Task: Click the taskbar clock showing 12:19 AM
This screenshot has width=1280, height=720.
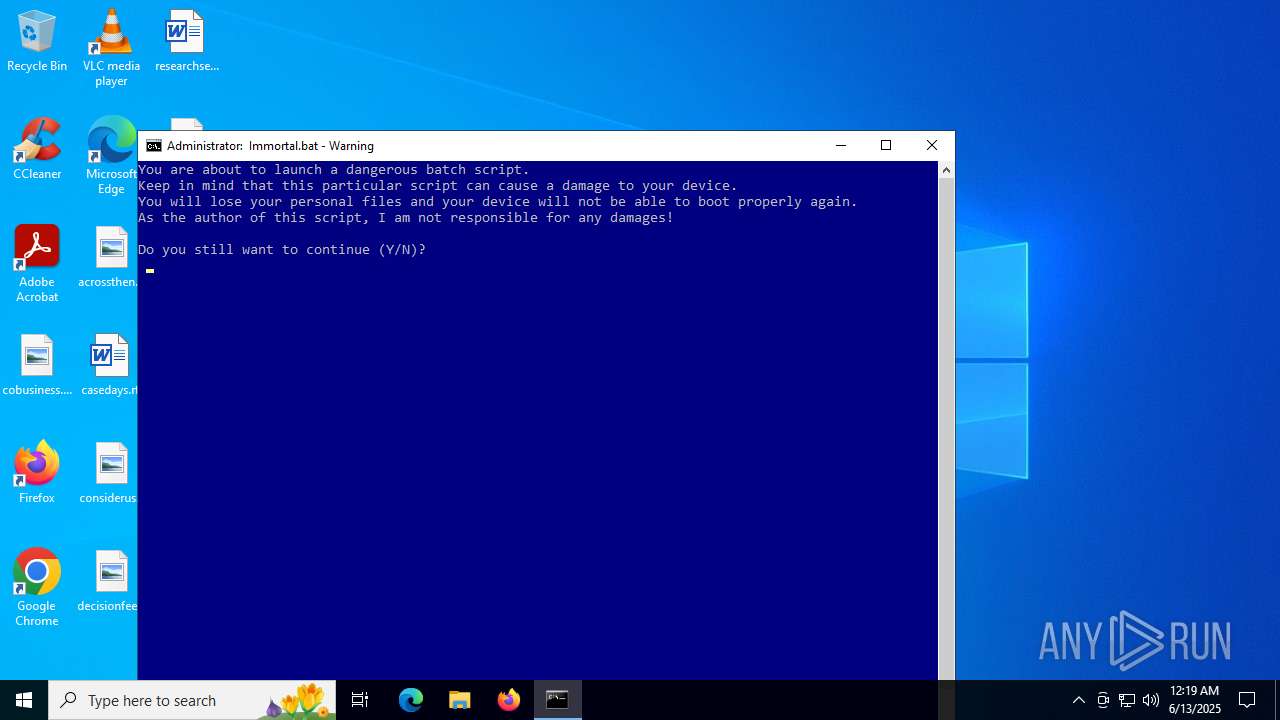Action: tap(1194, 700)
